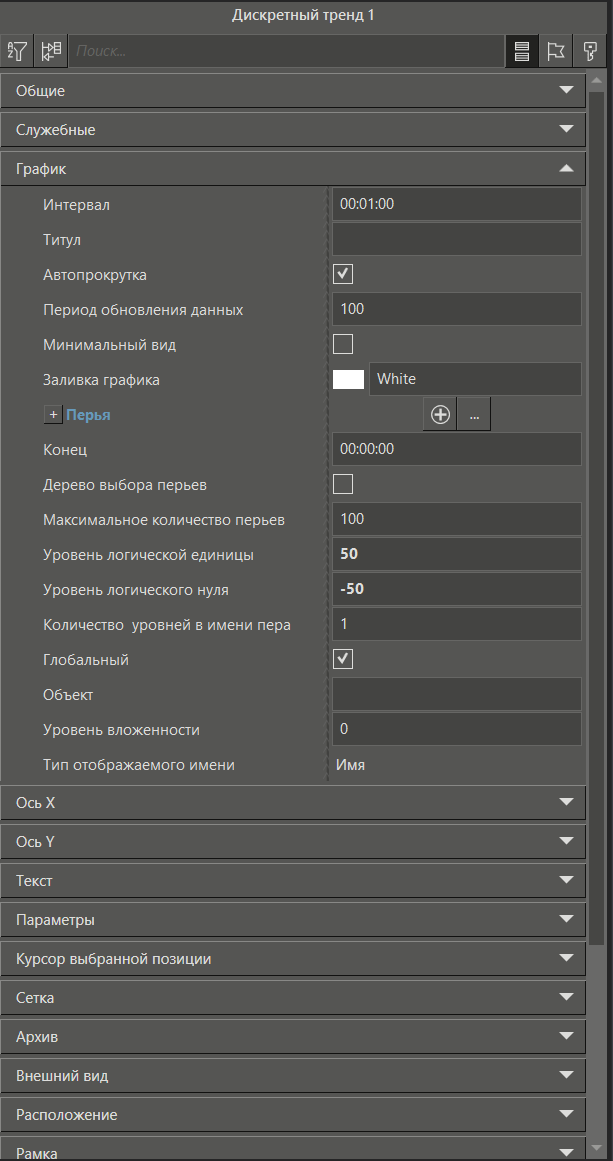The width and height of the screenshot is (613, 1161).
Task: Open pens editor via ellipsis button
Action: pos(473,414)
